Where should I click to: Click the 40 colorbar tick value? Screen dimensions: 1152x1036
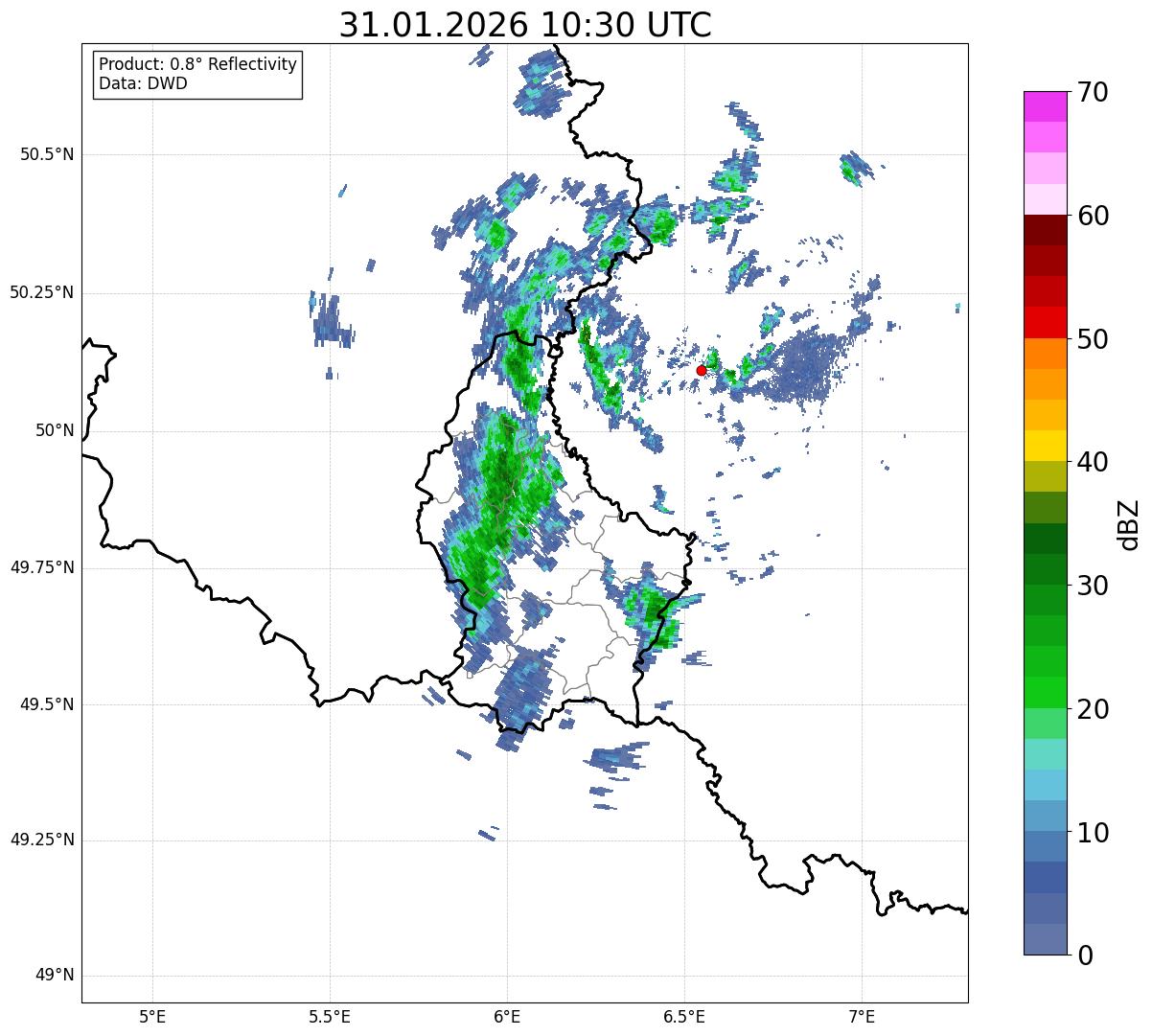pyautogui.click(x=1093, y=462)
